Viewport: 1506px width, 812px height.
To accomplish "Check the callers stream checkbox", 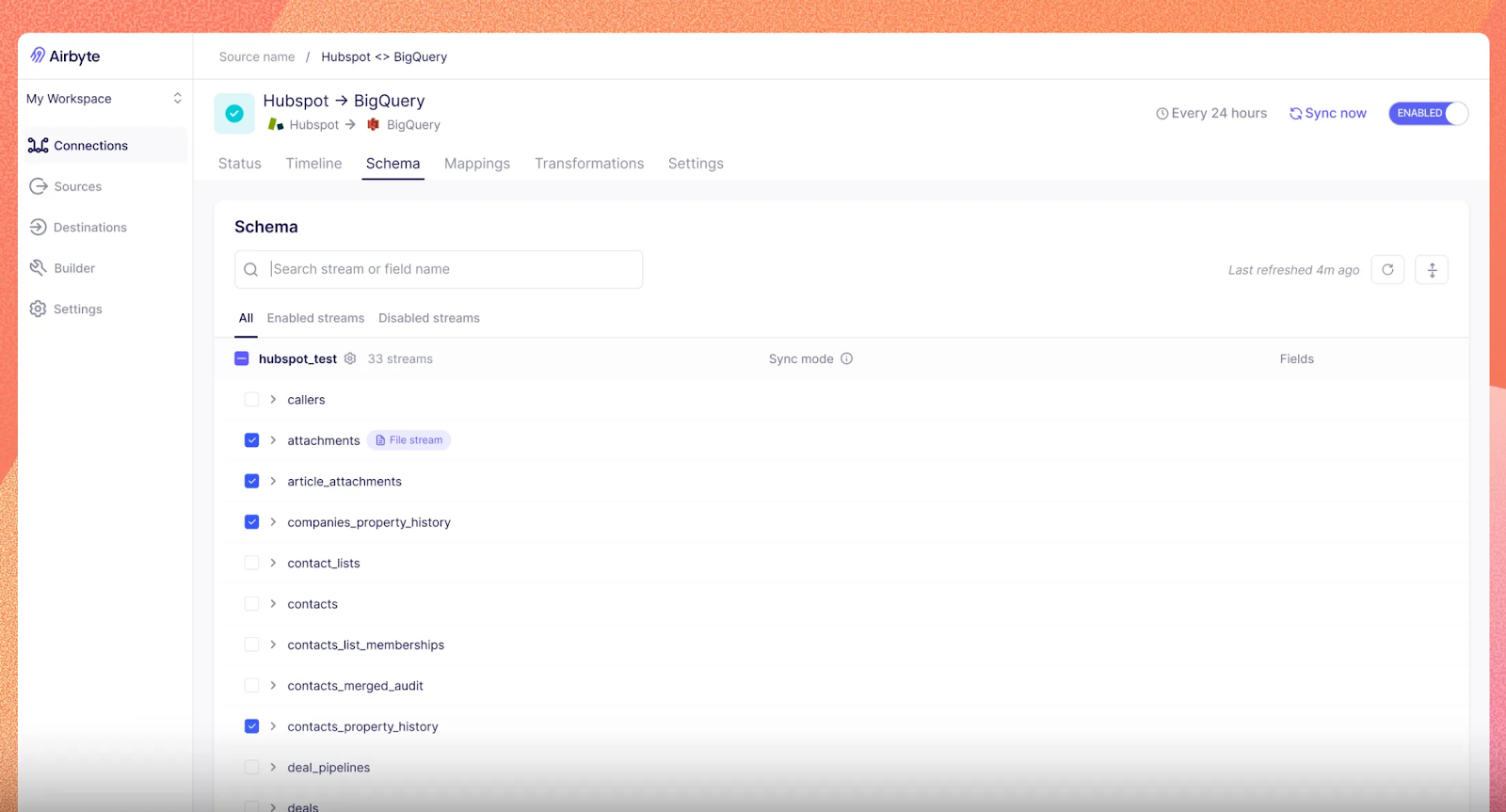I will [251, 399].
